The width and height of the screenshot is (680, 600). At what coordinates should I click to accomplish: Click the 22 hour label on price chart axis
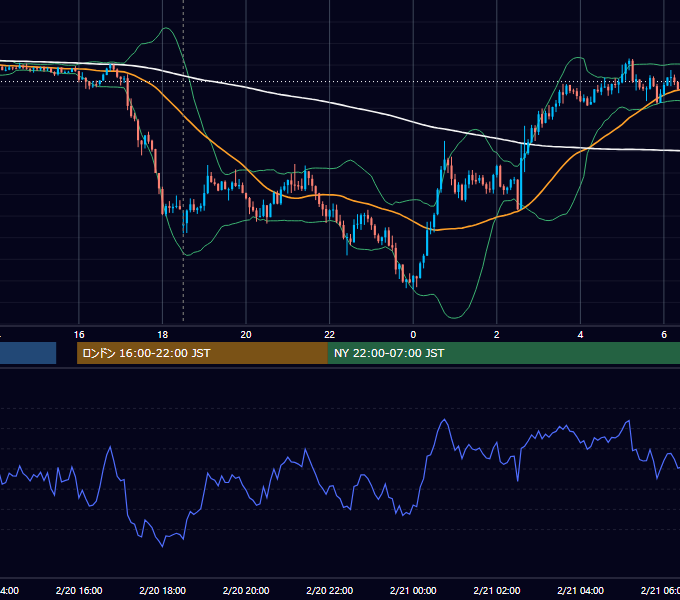pos(330,335)
